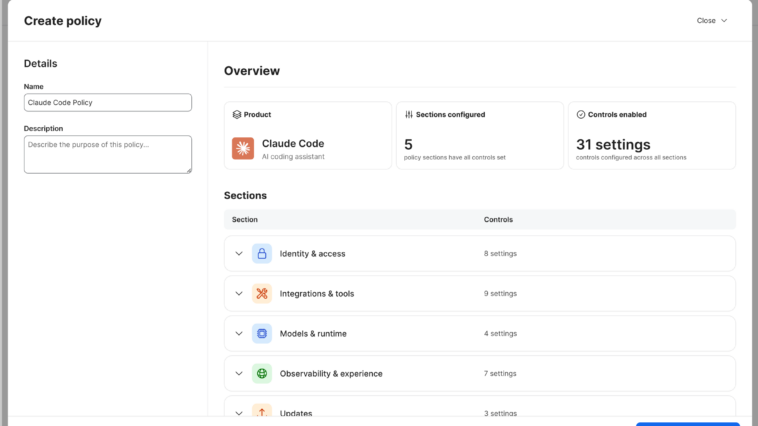
Task: Click the Integrations & tools wrench icon
Action: coord(262,294)
